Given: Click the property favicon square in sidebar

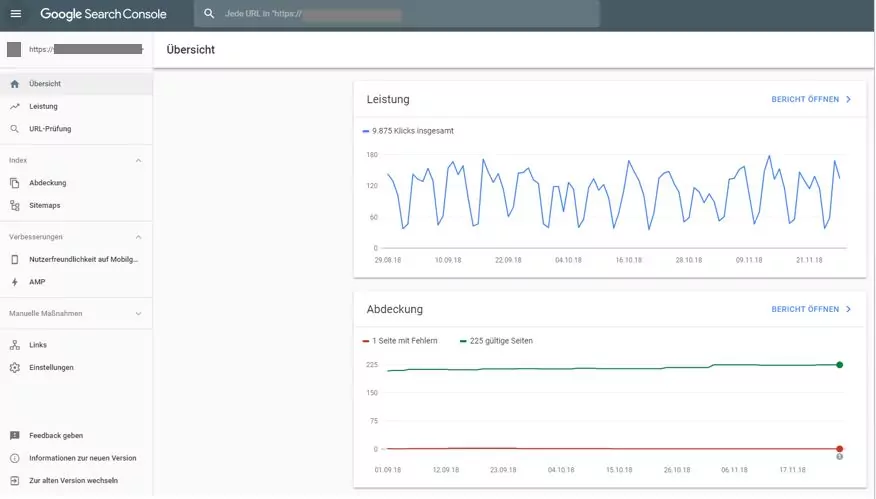Looking at the screenshot, I should tap(14, 50).
